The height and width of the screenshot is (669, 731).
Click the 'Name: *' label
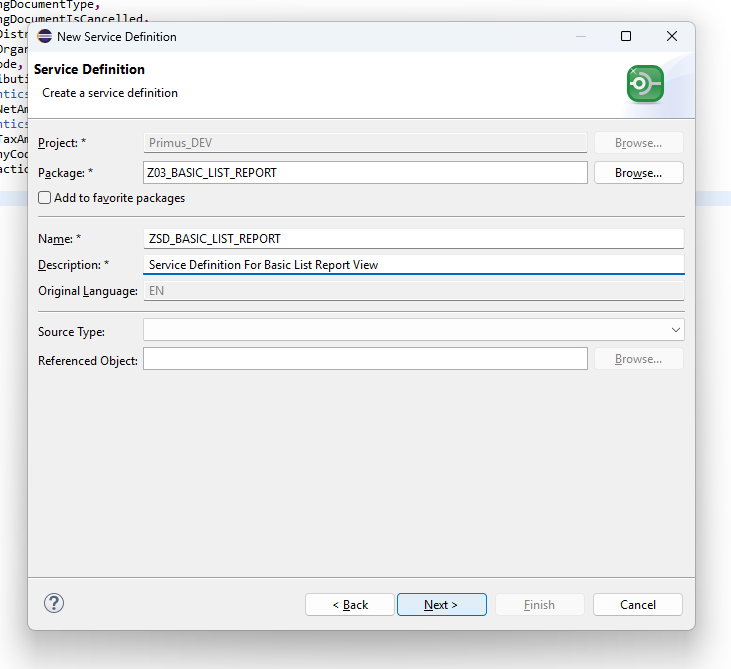pos(60,239)
